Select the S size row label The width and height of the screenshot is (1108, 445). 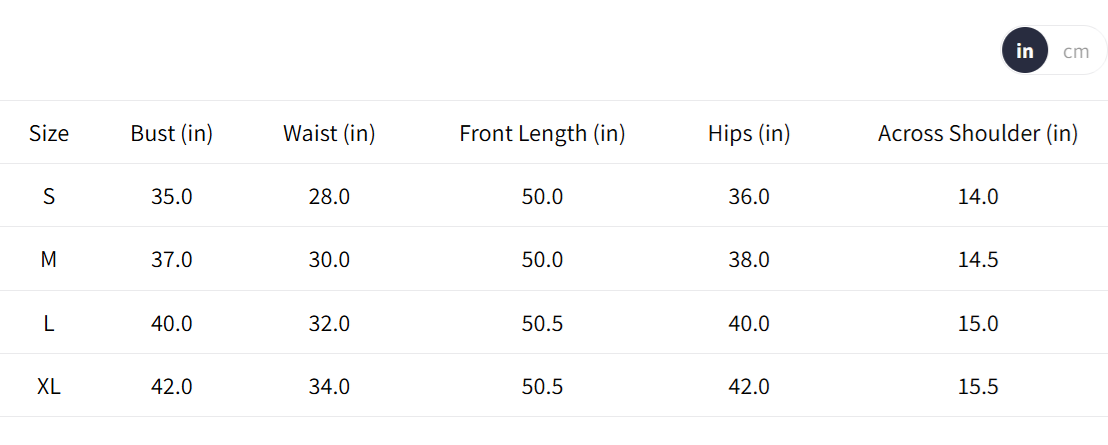click(x=49, y=196)
